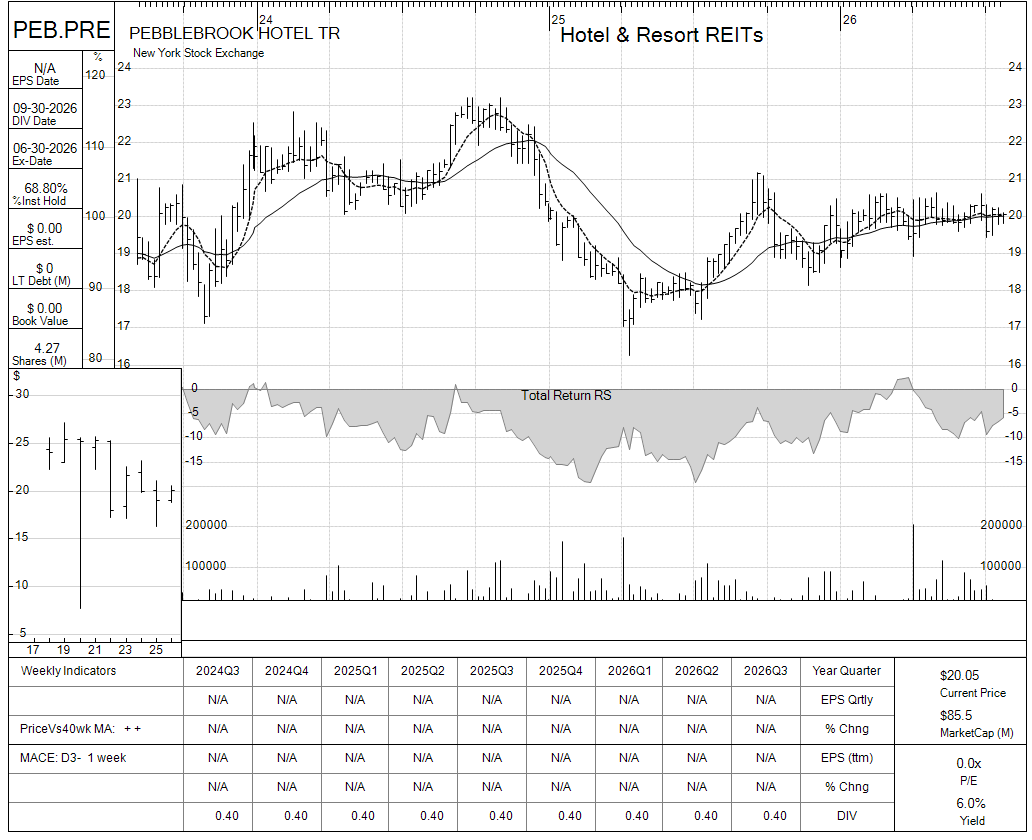Screen dimensions: 1032x840
Task: Select the 2026Q2 column header
Action: tap(697, 671)
